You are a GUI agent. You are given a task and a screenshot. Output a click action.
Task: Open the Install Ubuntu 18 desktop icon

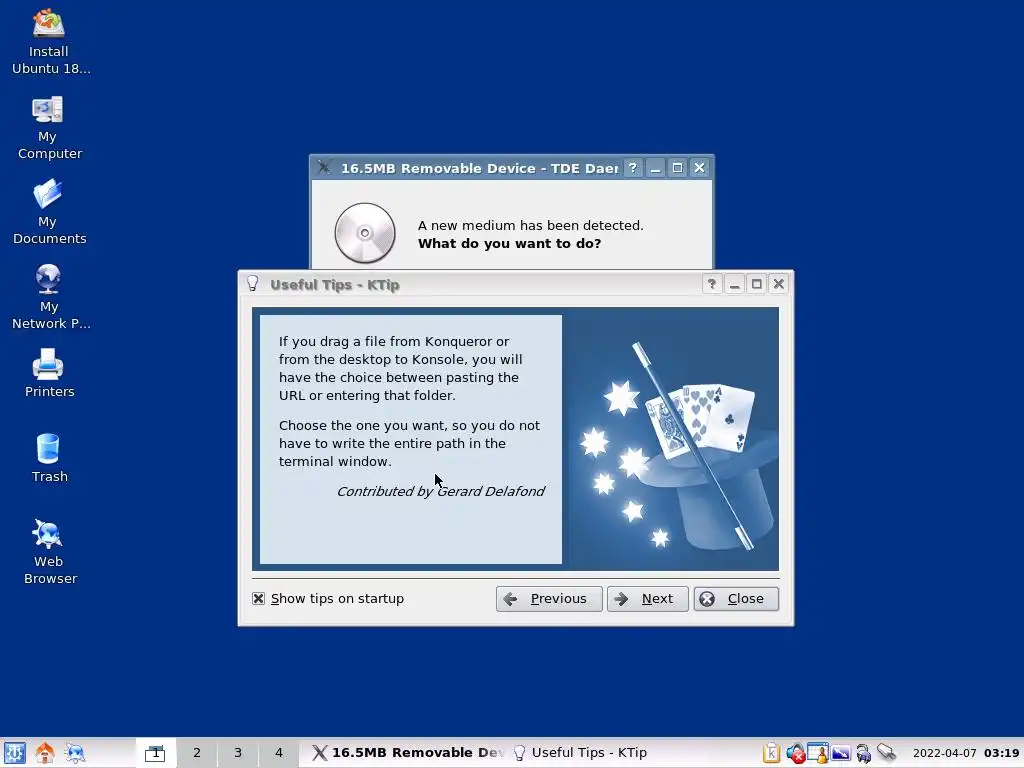(x=49, y=42)
